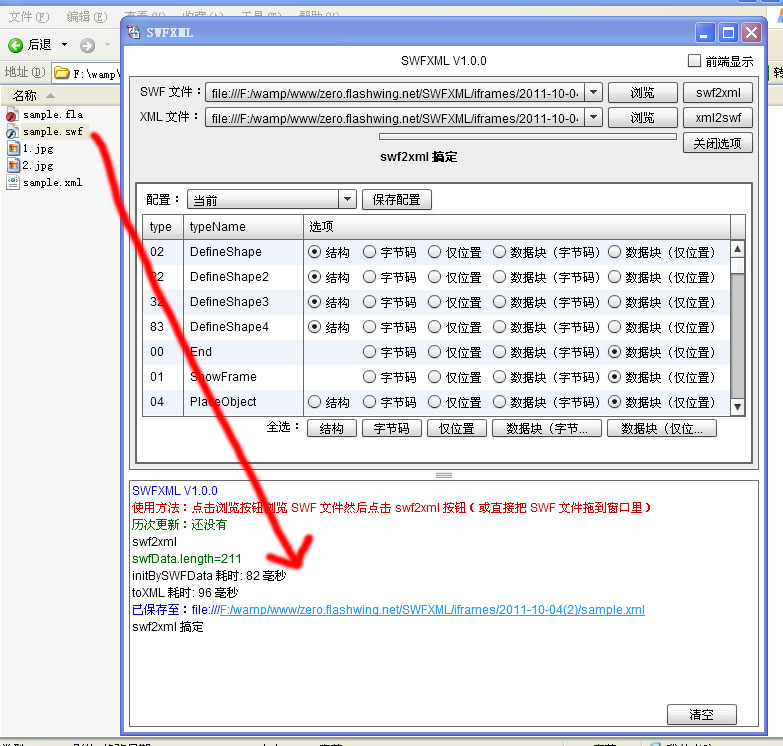Select 数据块（仅位置）radio for DefineShape4 row

point(614,327)
